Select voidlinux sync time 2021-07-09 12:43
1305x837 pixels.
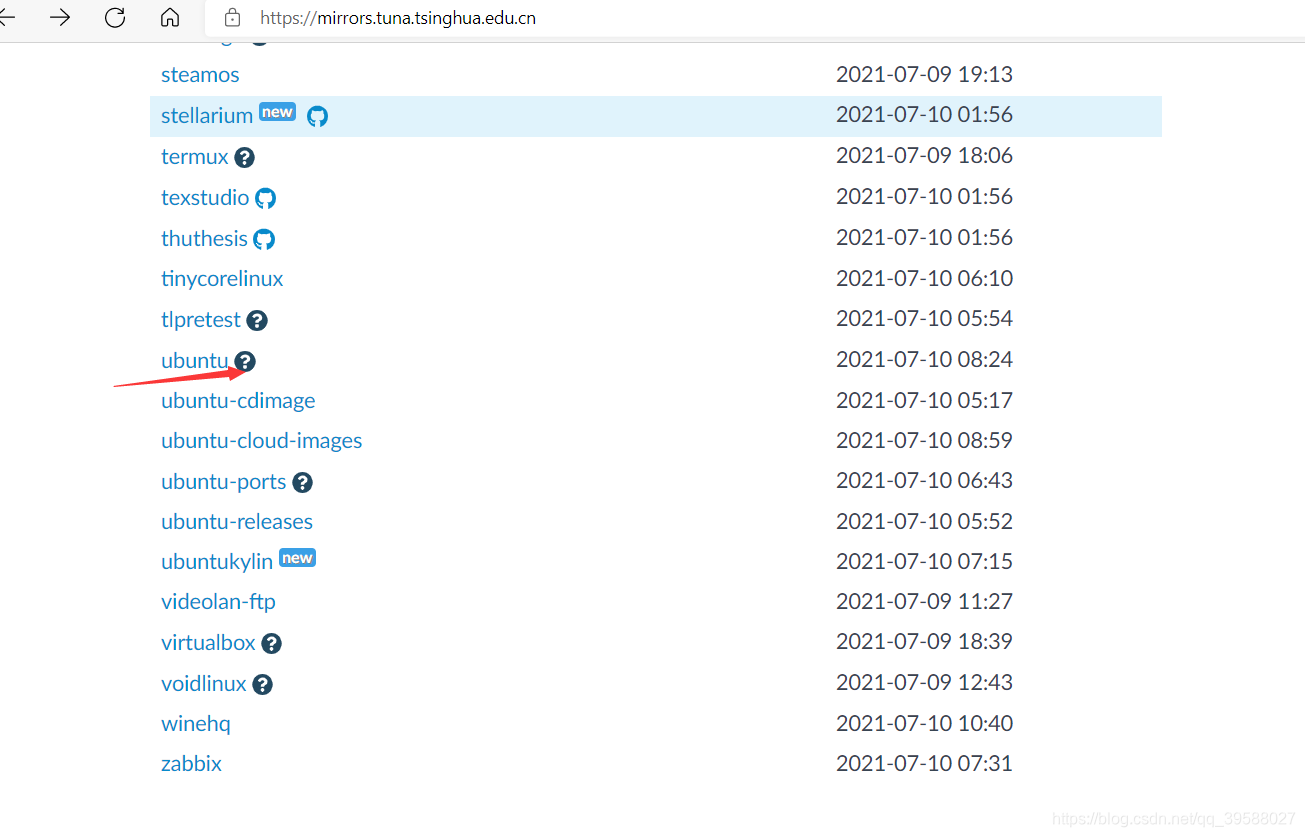point(924,682)
